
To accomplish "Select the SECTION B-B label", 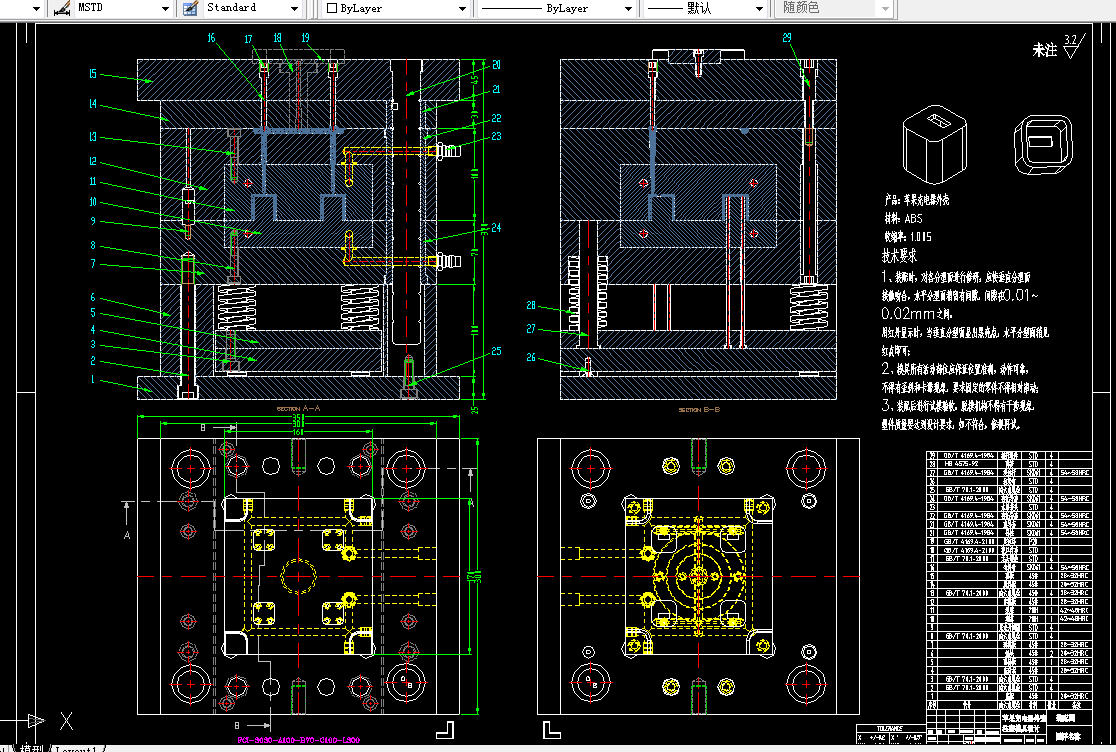I will [699, 410].
